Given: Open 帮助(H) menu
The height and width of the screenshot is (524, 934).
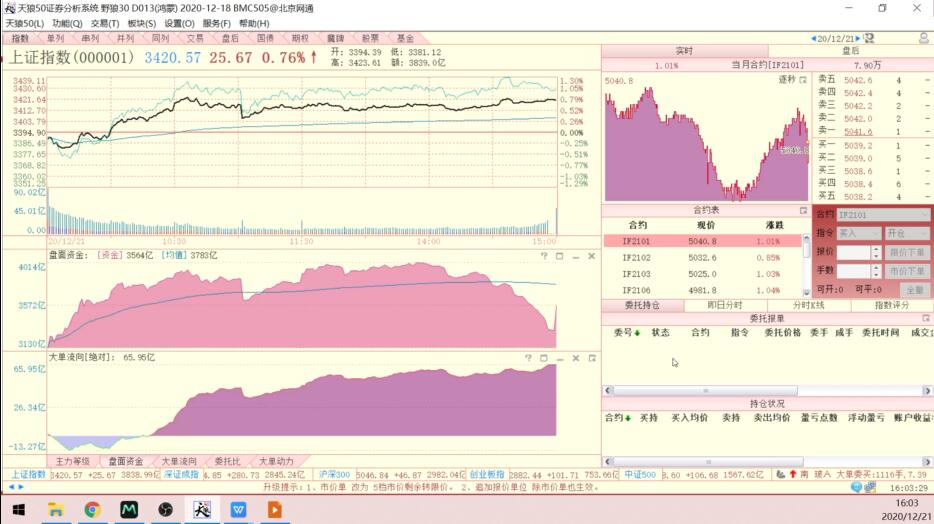Looking at the screenshot, I should click(x=254, y=23).
